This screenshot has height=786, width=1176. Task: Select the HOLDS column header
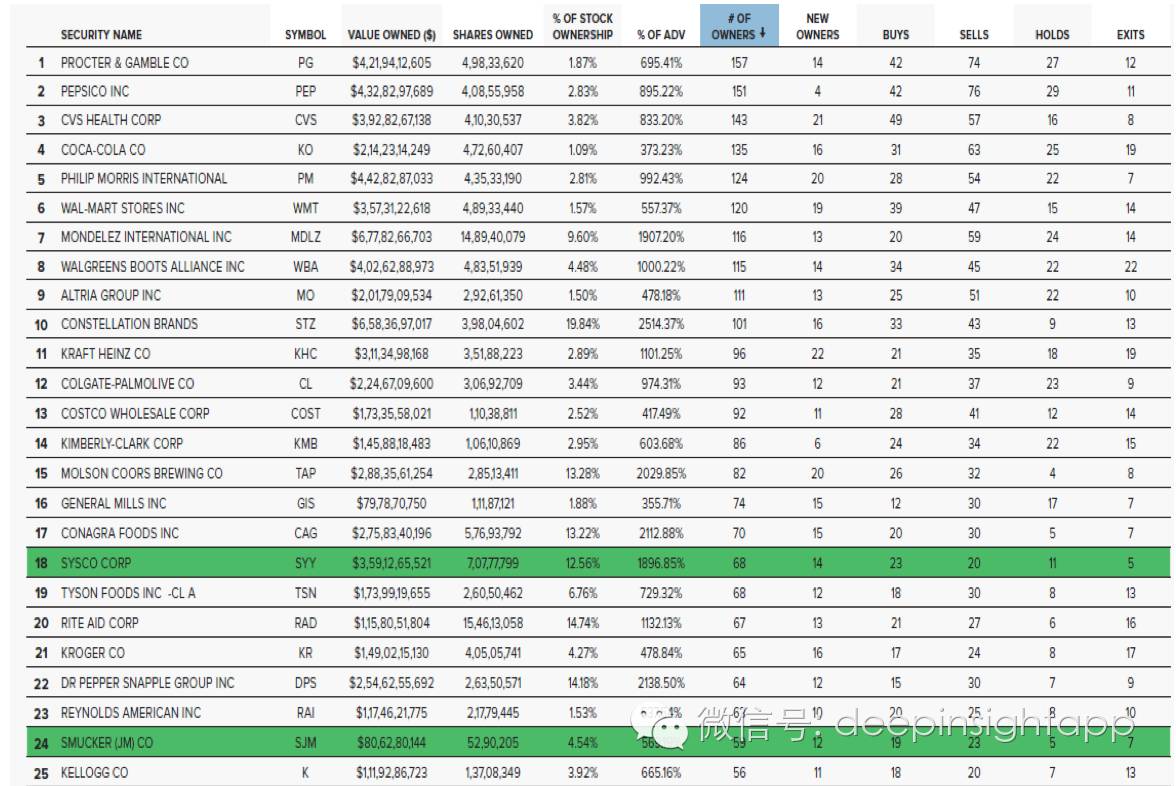click(1051, 35)
